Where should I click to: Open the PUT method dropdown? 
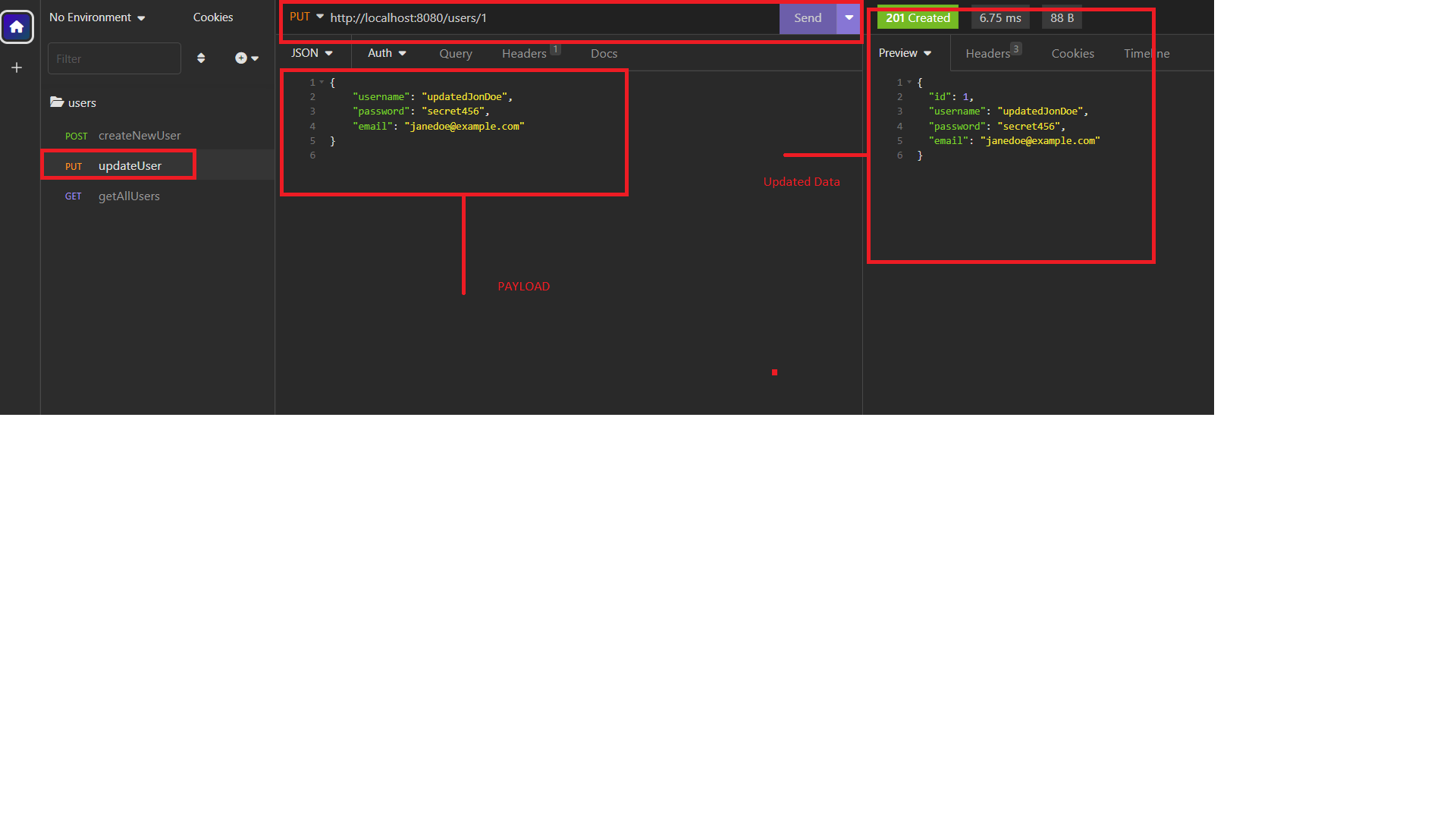[x=306, y=17]
